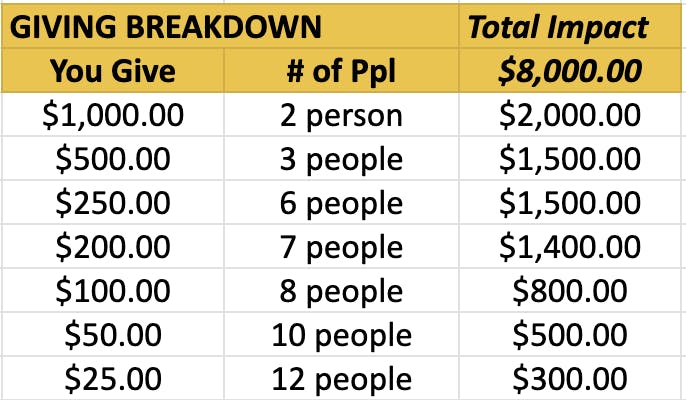Select the 2 person cell
Image resolution: width=686 pixels, height=400 pixels.
[x=341, y=115]
